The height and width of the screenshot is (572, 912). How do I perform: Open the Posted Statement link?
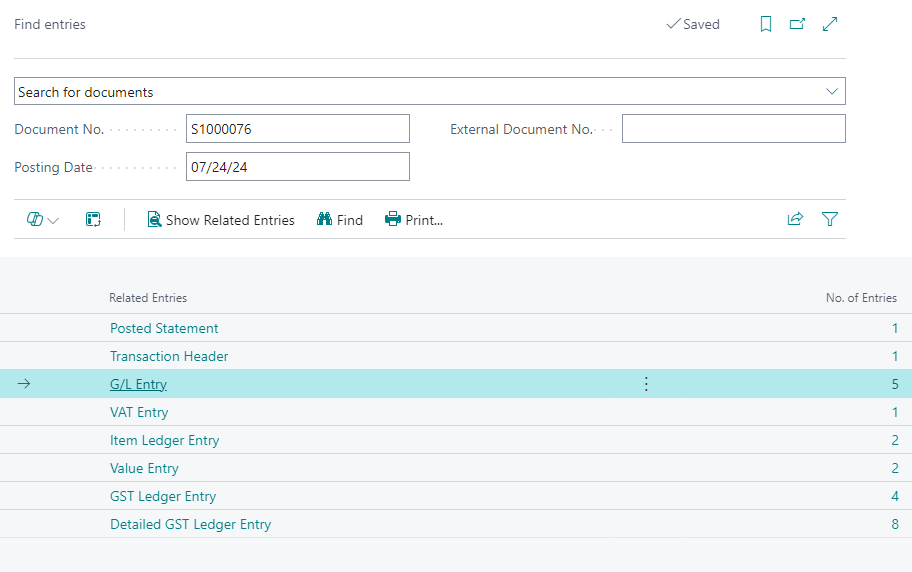tap(164, 328)
